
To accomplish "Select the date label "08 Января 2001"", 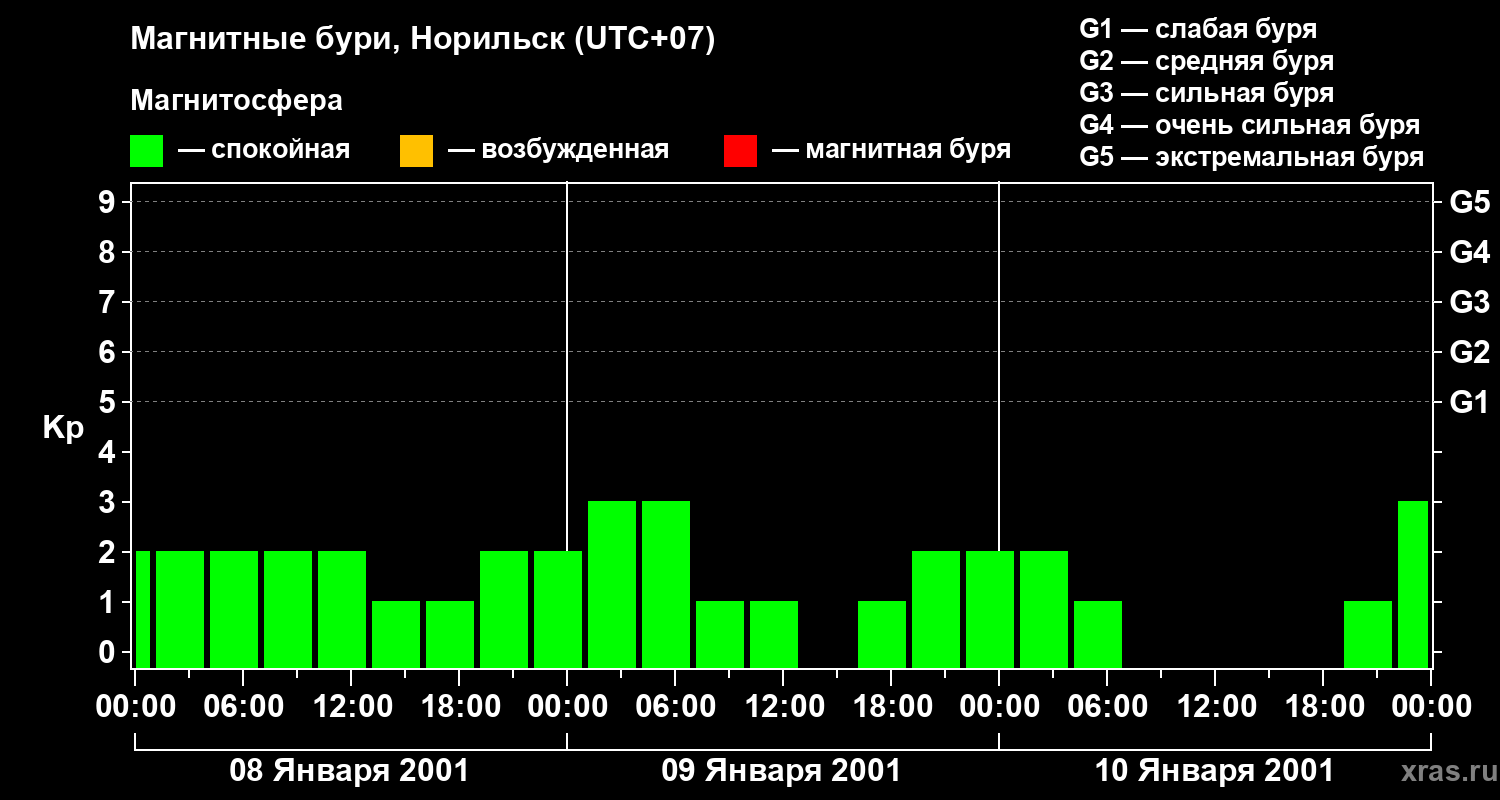I will (x=349, y=771).
